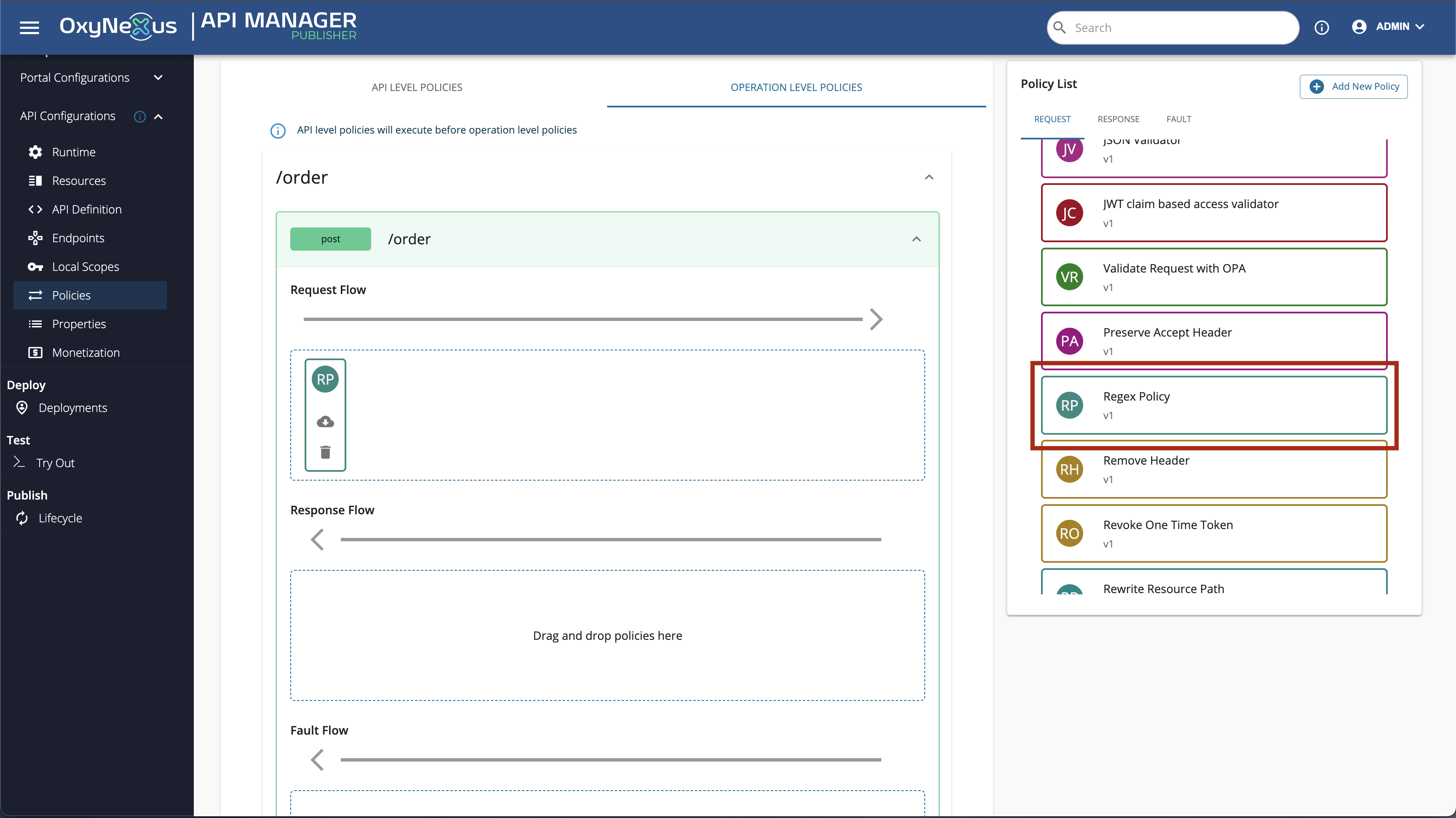Click the Runtime gear icon
Image resolution: width=1456 pixels, height=818 pixels.
35,152
